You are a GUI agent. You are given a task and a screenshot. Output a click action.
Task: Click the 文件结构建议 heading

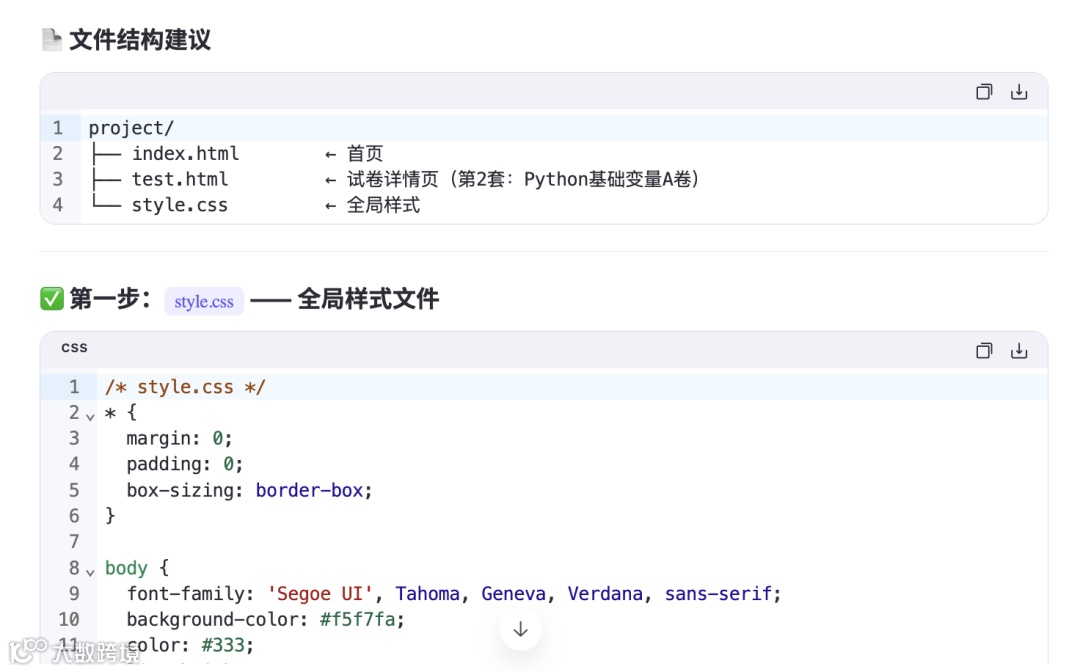click(140, 39)
